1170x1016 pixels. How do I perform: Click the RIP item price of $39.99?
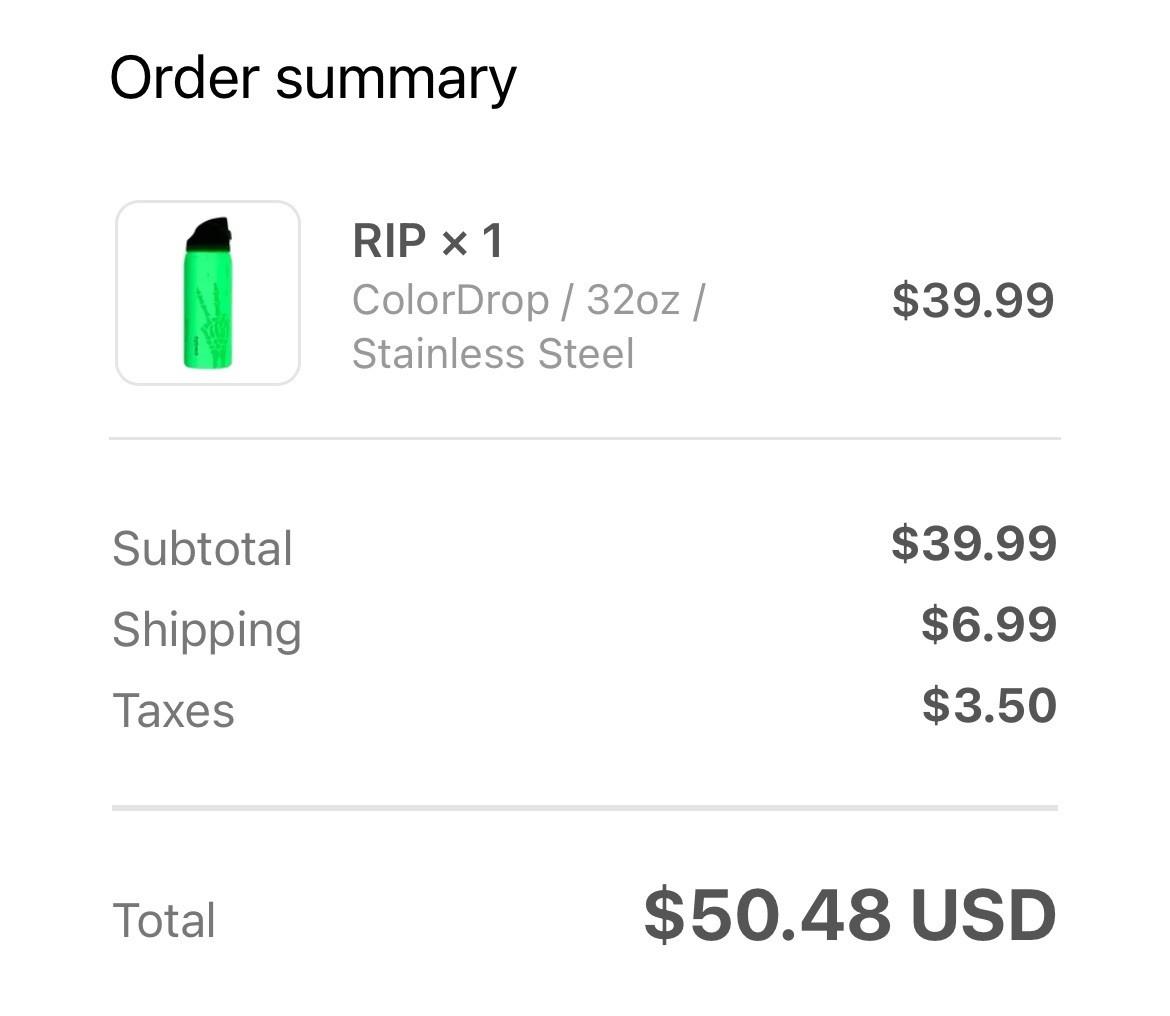point(973,300)
